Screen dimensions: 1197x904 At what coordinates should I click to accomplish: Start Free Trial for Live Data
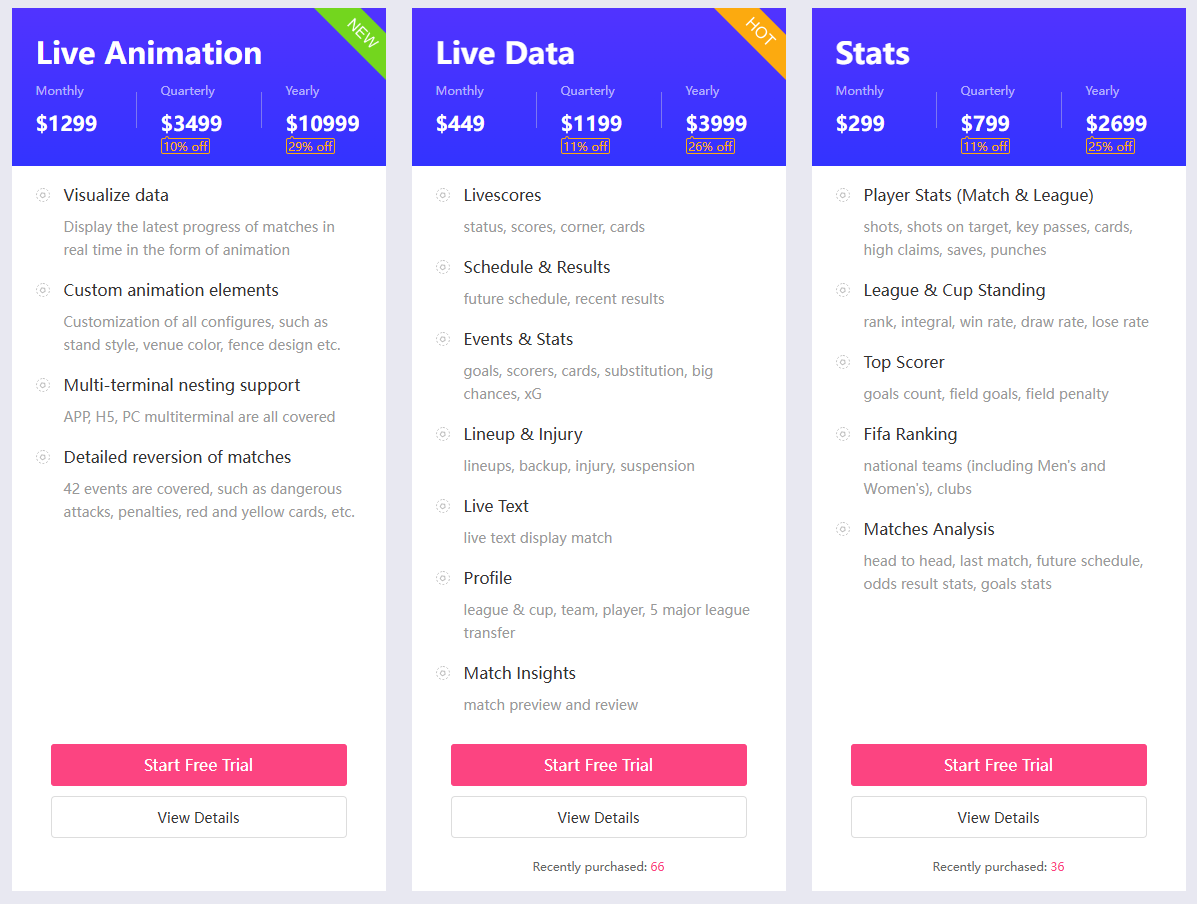point(598,765)
